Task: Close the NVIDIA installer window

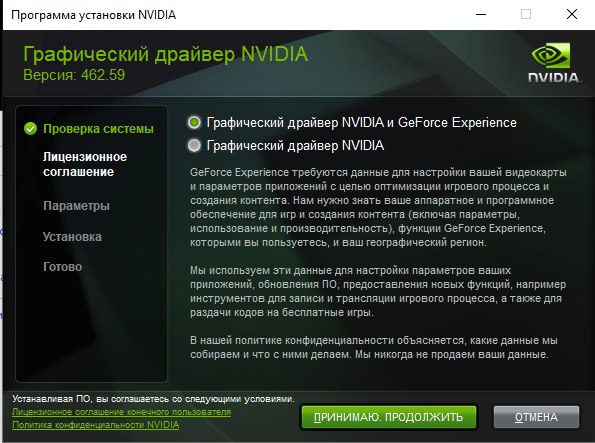Action: coord(572,15)
